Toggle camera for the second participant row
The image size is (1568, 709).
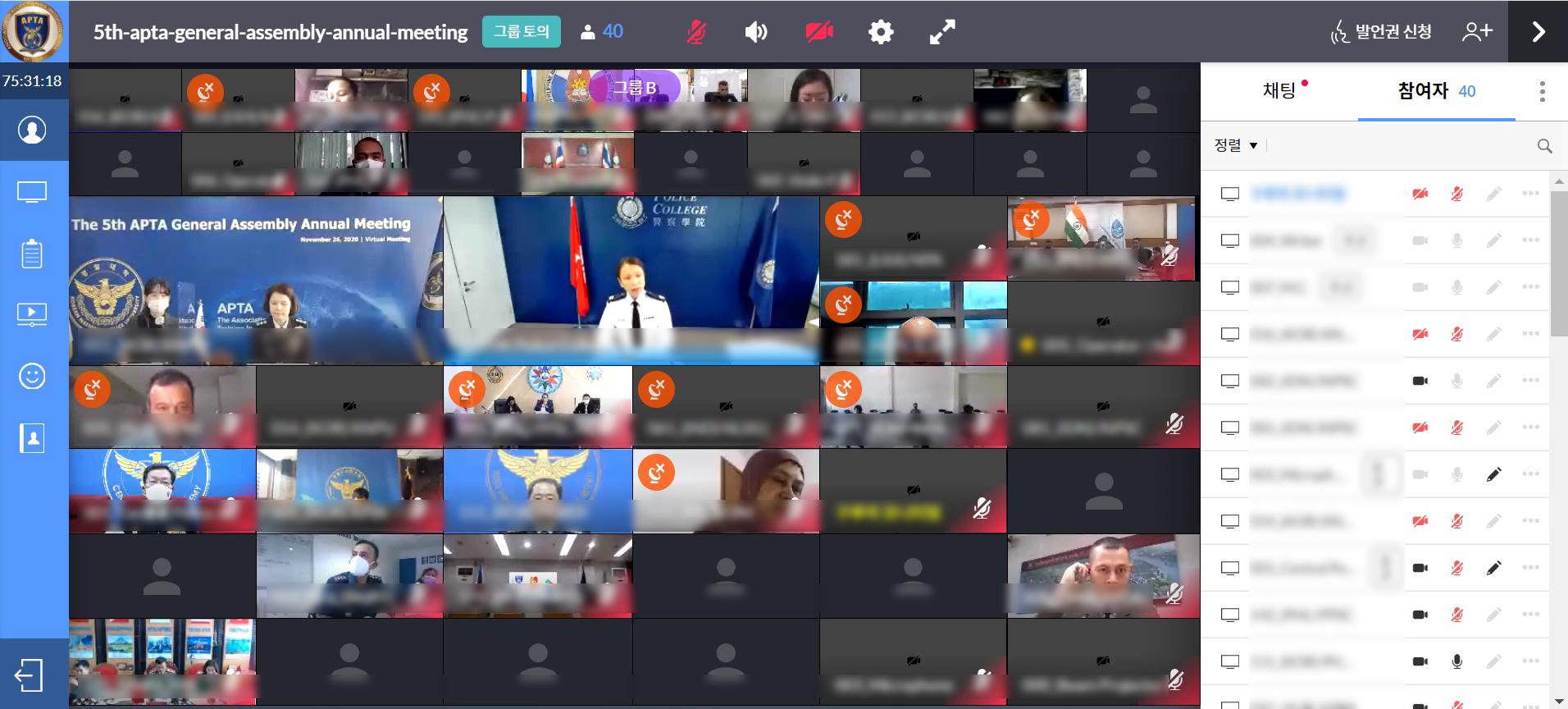[x=1420, y=240]
